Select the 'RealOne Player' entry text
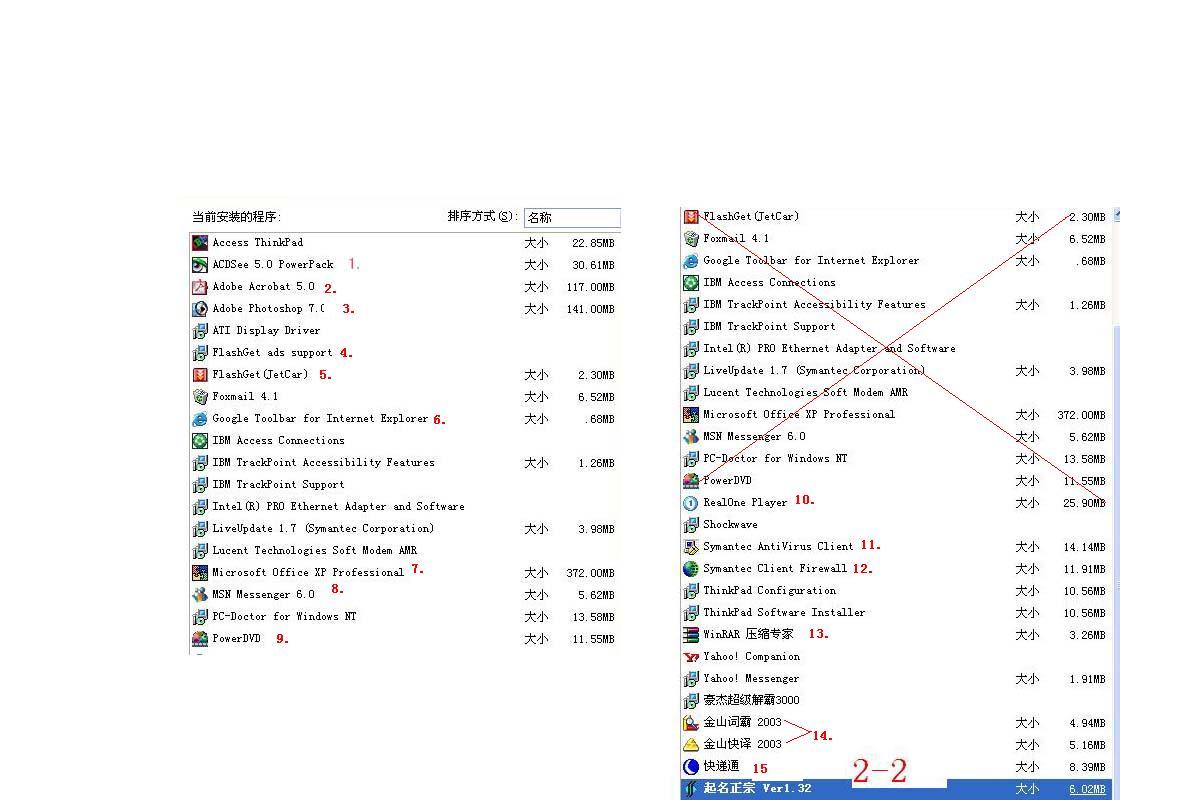 pyautogui.click(x=745, y=502)
